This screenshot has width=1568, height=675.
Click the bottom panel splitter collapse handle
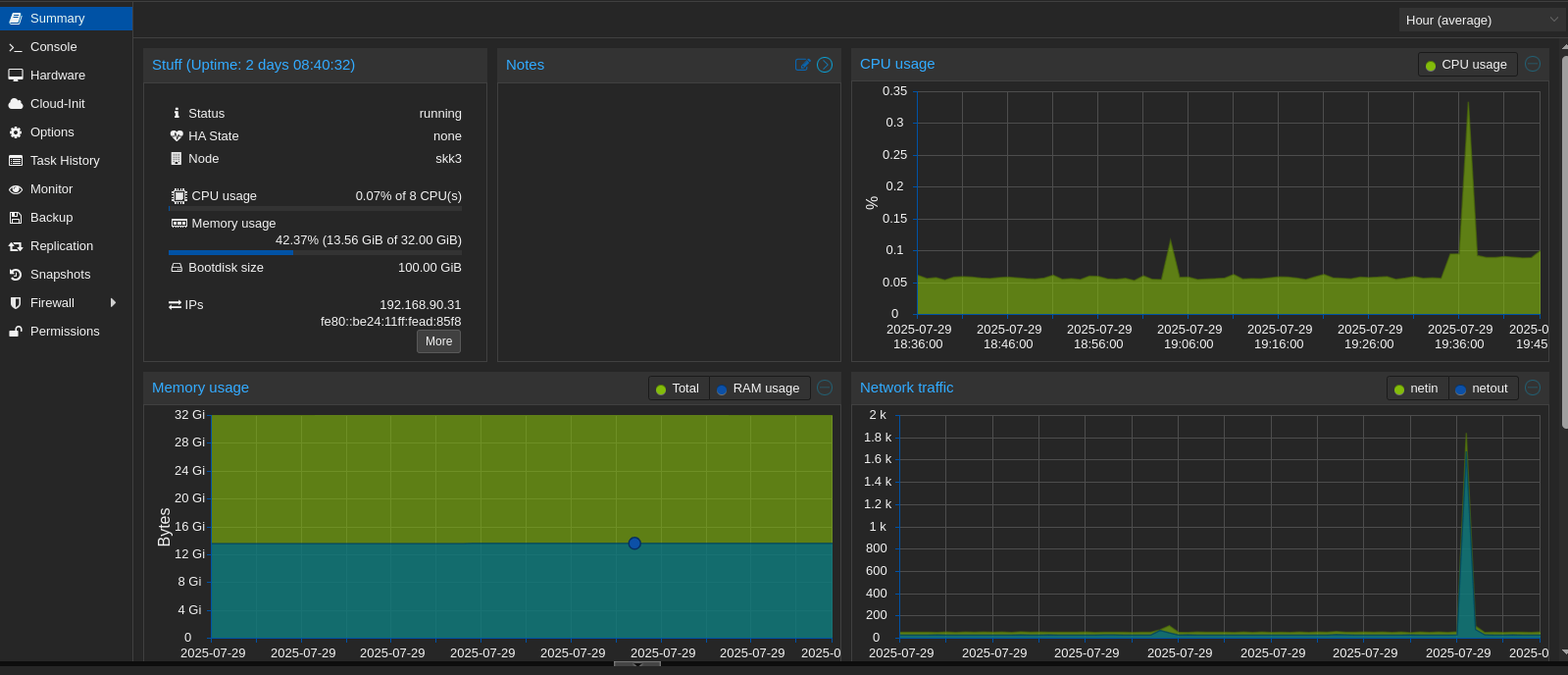(x=637, y=664)
